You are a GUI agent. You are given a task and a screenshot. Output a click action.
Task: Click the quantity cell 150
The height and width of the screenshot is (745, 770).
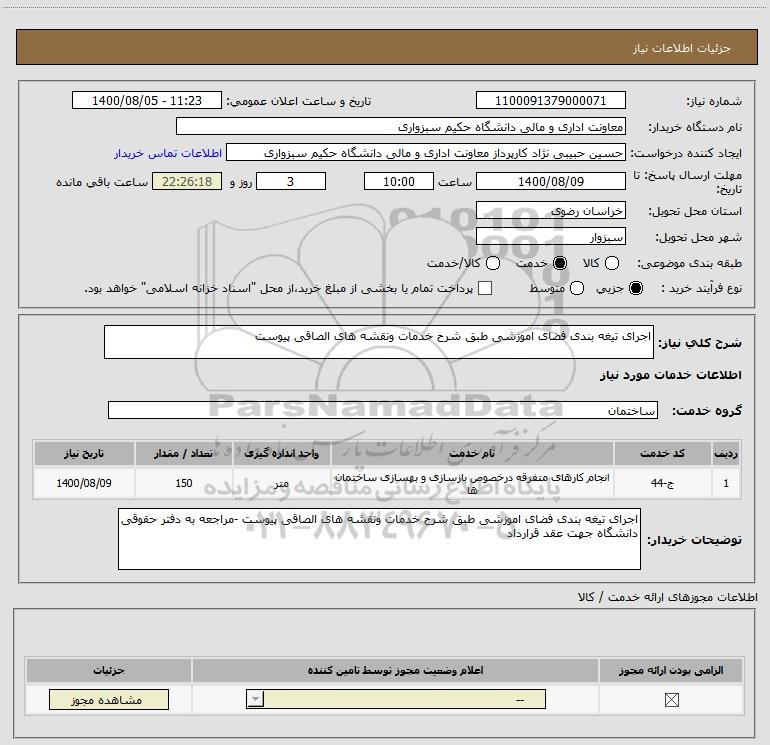tap(184, 483)
